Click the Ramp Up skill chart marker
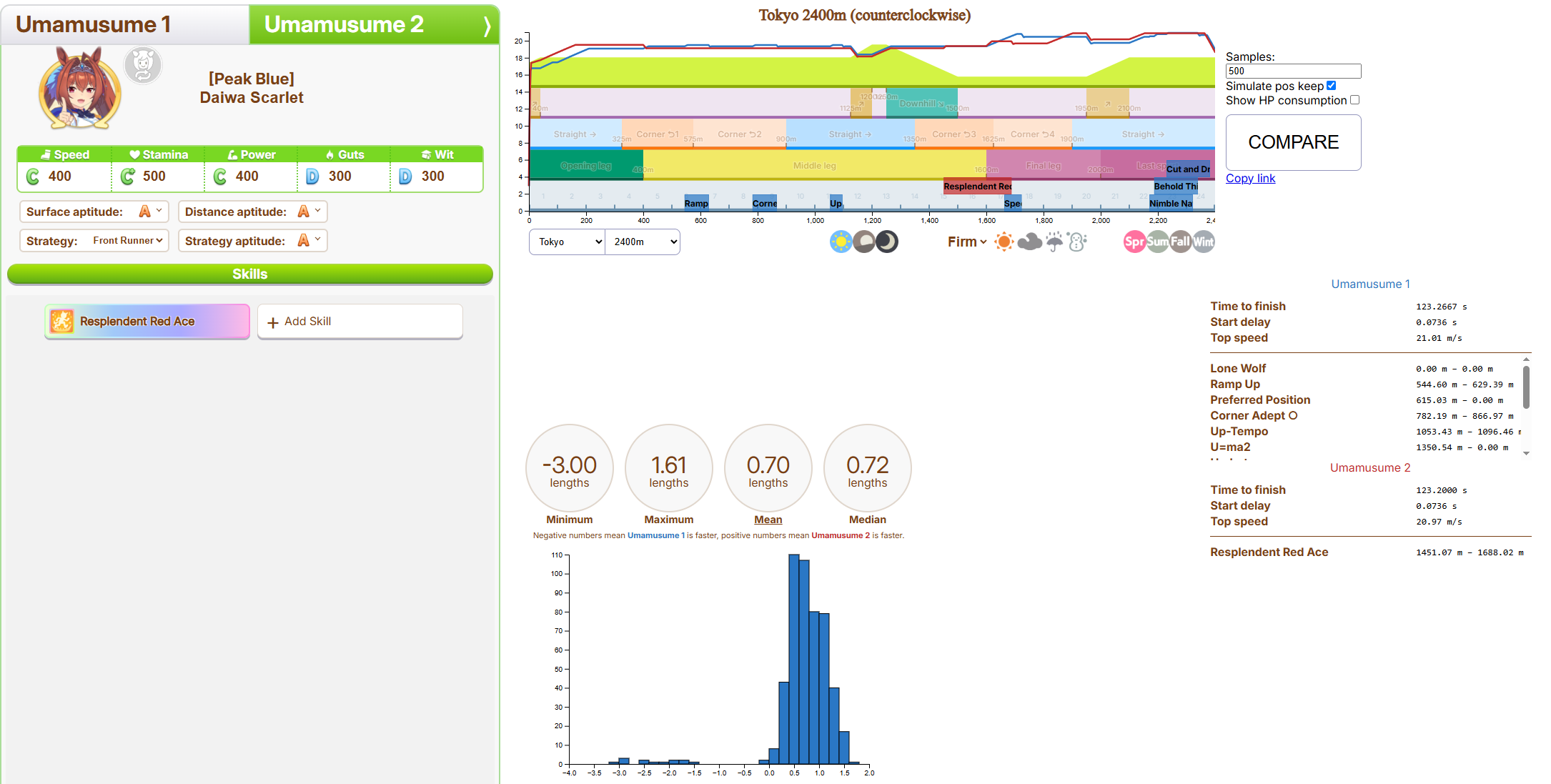The height and width of the screenshot is (784, 1551). [x=696, y=203]
